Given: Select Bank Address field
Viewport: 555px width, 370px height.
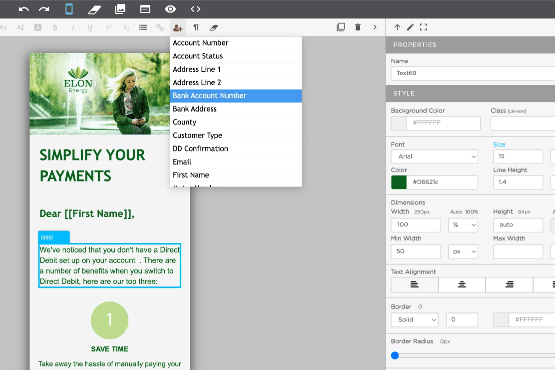Looking at the screenshot, I should tap(236, 109).
